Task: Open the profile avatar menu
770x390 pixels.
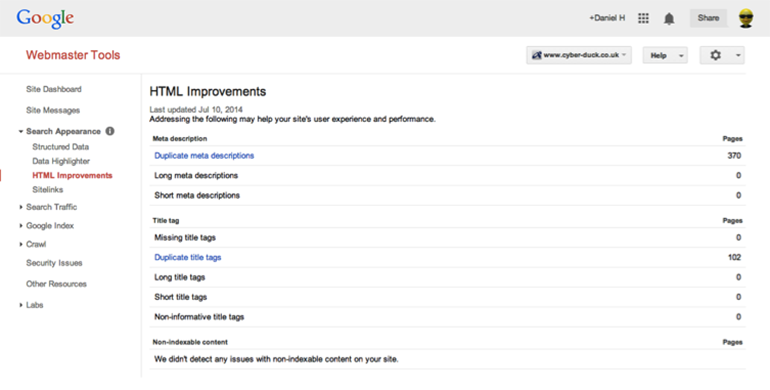Action: click(x=746, y=18)
